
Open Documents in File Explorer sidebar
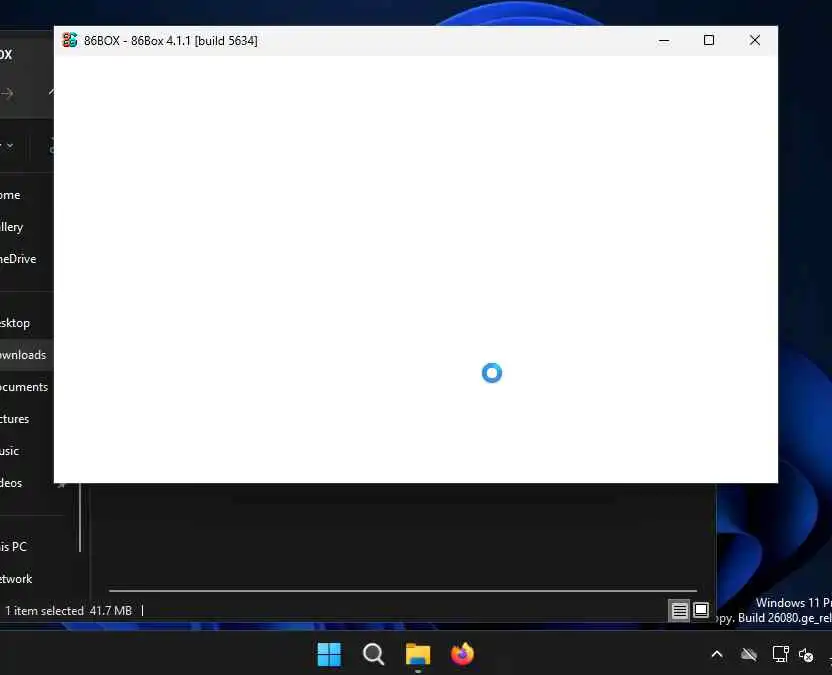(24, 387)
